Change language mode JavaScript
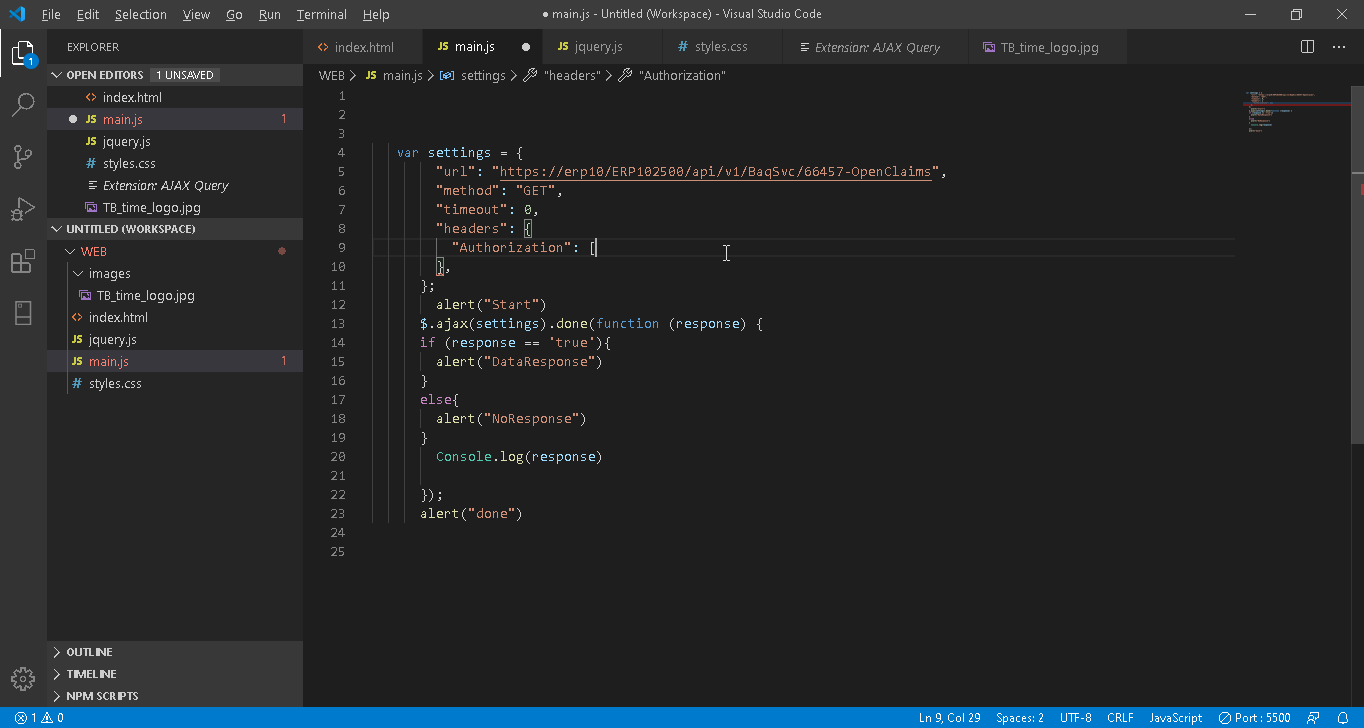Image resolution: width=1364 pixels, height=728 pixels. 1176,717
